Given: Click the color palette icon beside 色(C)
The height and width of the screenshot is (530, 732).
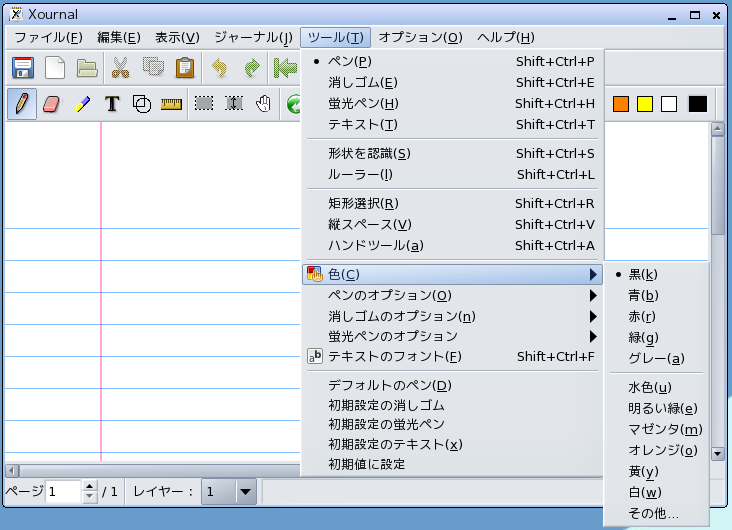Looking at the screenshot, I should click(315, 275).
